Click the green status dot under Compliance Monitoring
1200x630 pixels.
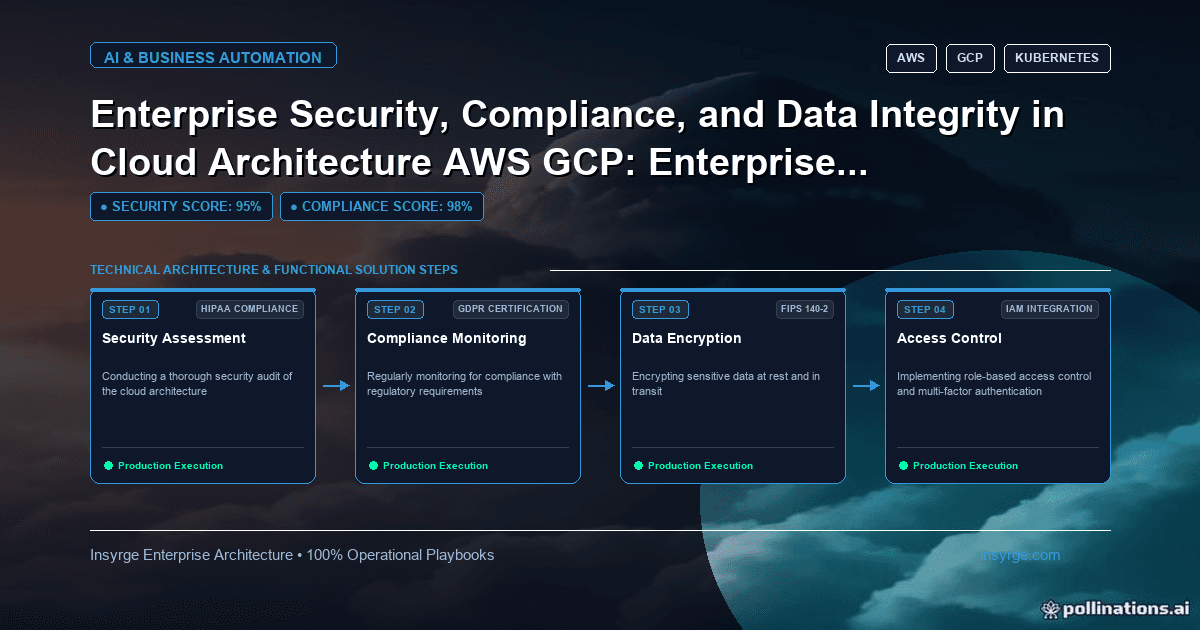tap(373, 465)
